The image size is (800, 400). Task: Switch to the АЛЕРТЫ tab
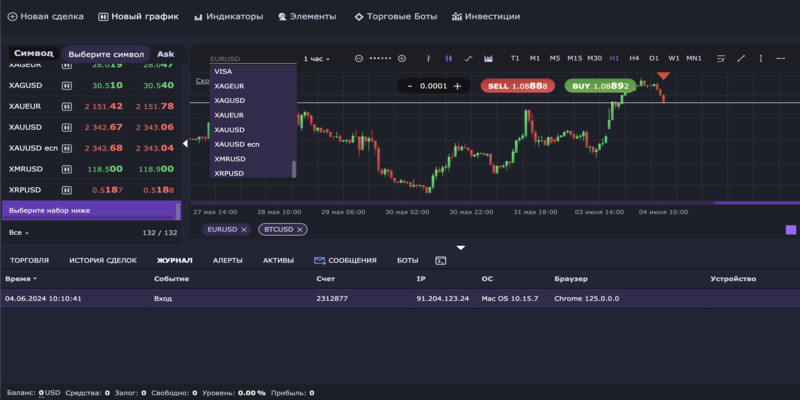point(228,261)
